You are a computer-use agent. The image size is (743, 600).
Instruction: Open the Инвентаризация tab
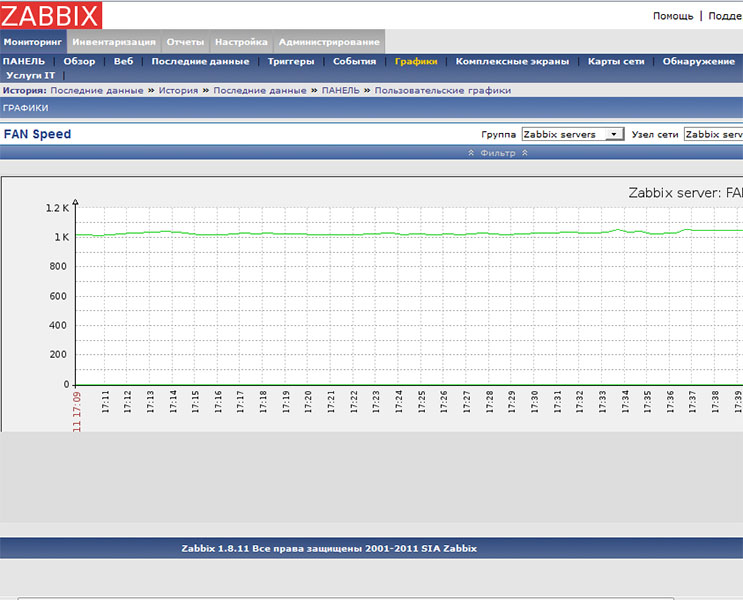point(114,42)
